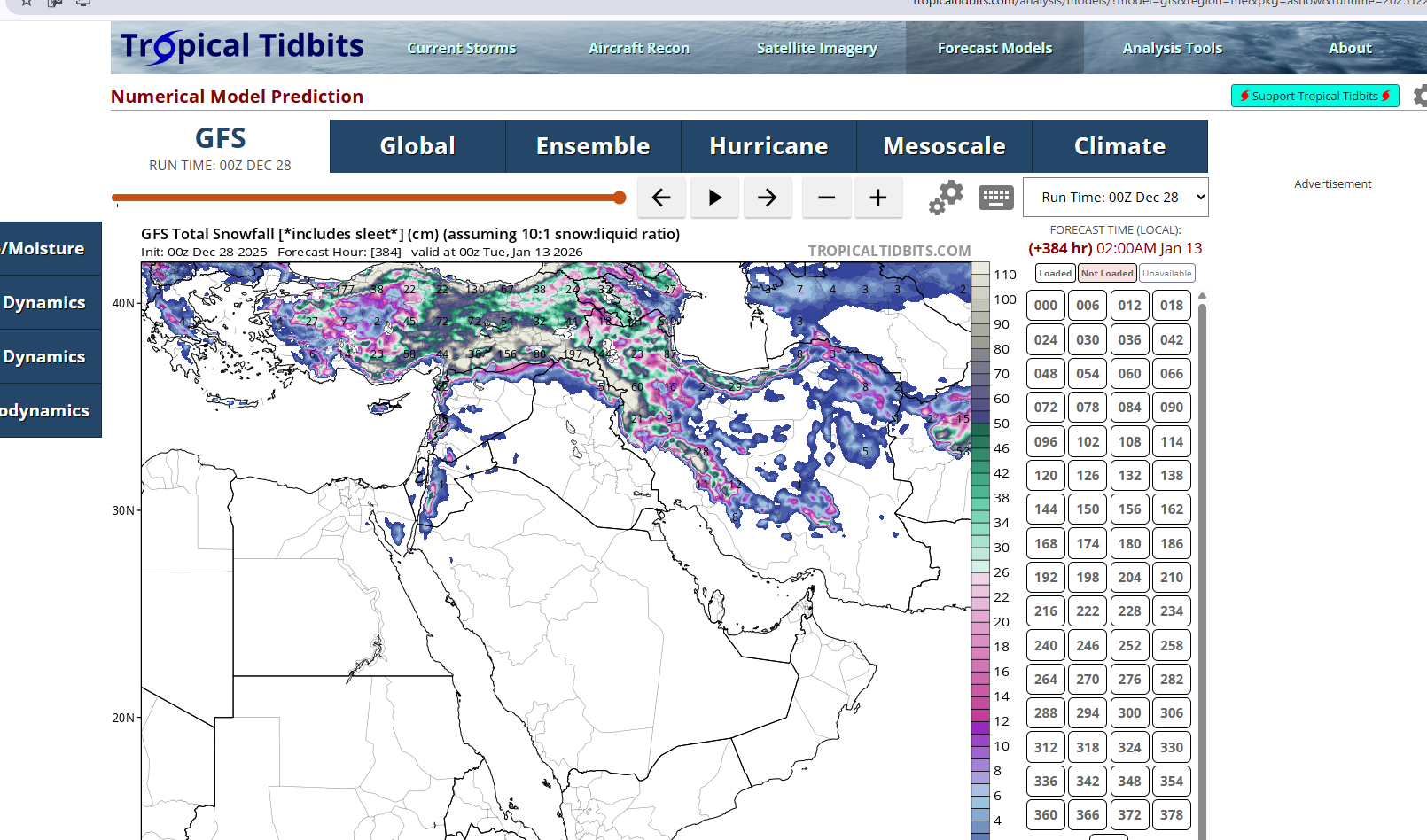Screen dimensions: 1427x840
Task: Click the plus speed button
Action: (877, 198)
